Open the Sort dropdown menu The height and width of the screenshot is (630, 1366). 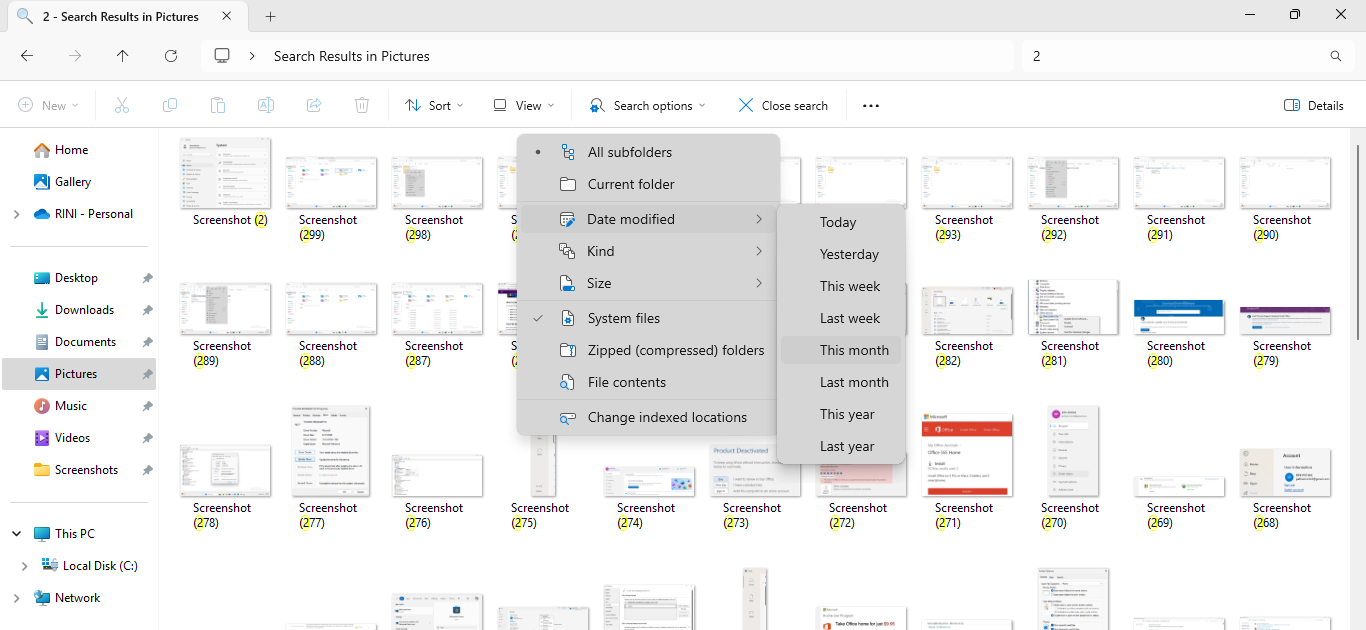pos(434,105)
